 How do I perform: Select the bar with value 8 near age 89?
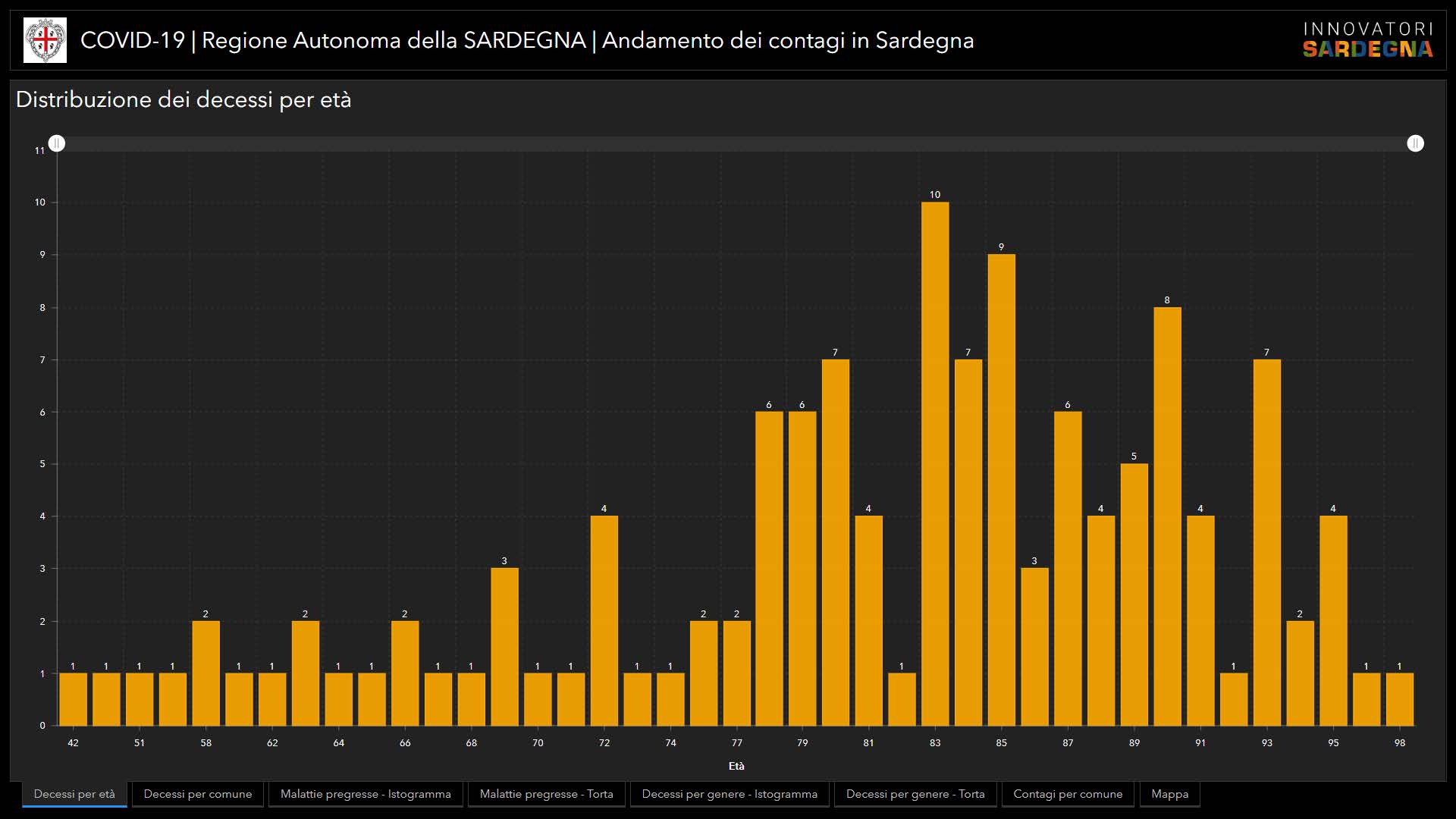[1167, 516]
